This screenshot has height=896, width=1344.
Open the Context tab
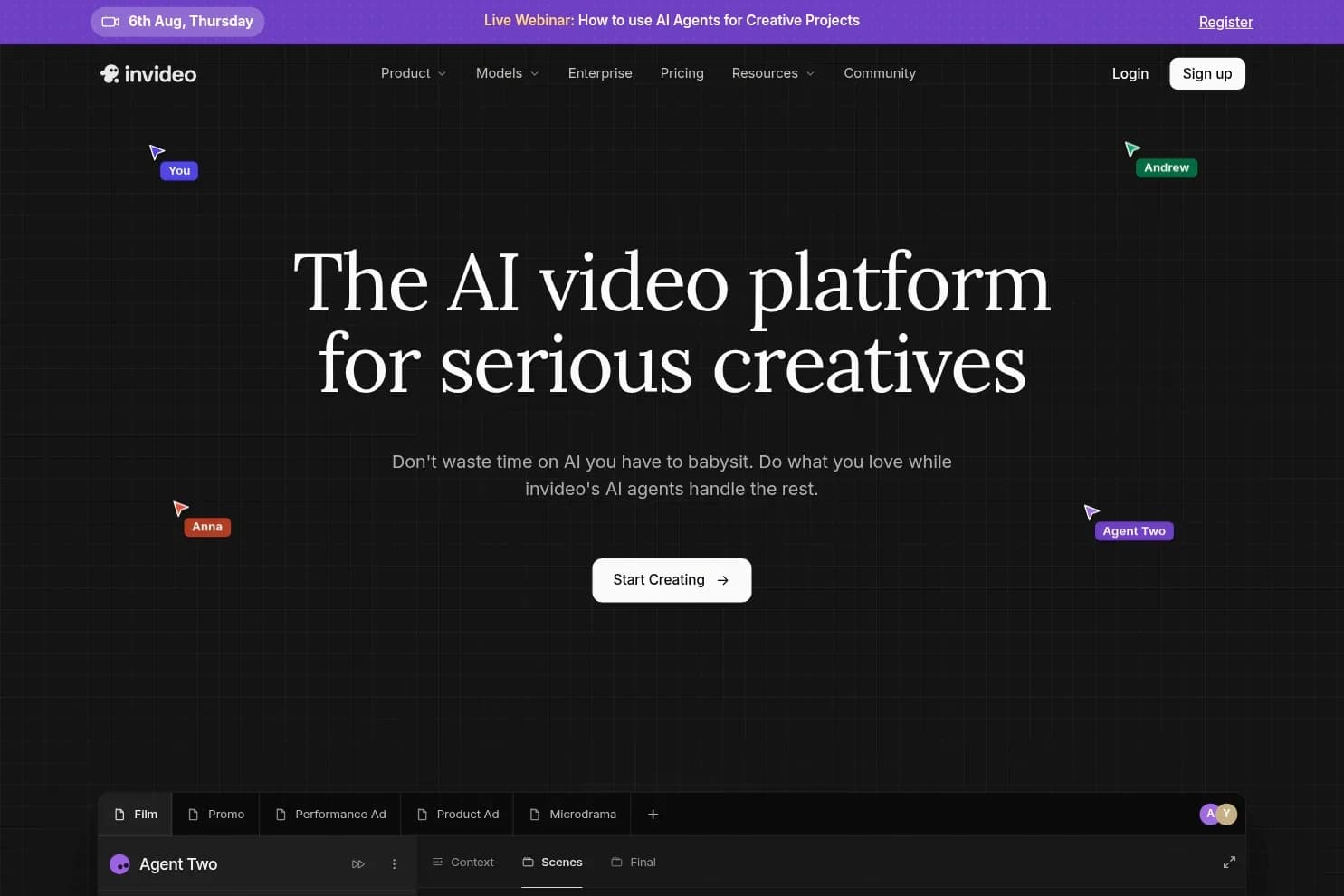coord(463,863)
